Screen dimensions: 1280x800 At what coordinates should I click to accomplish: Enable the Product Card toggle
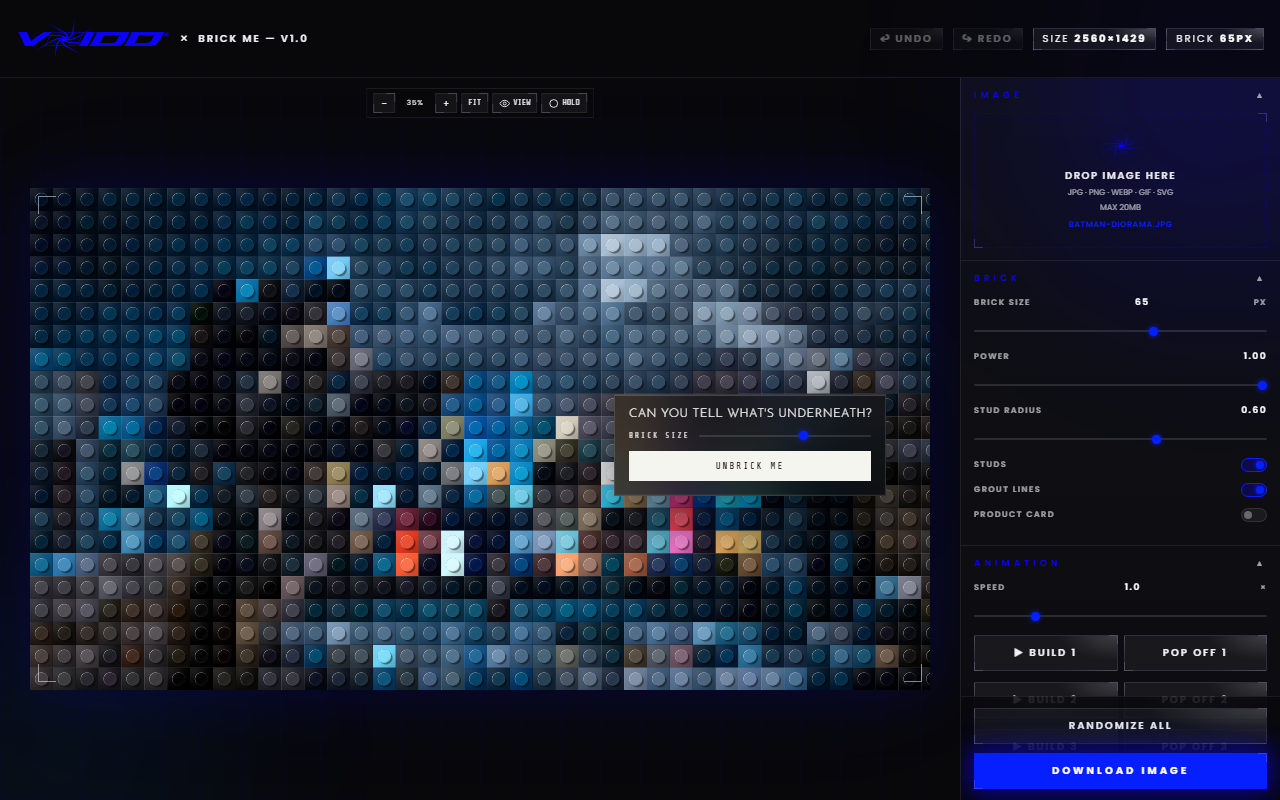(x=1254, y=515)
